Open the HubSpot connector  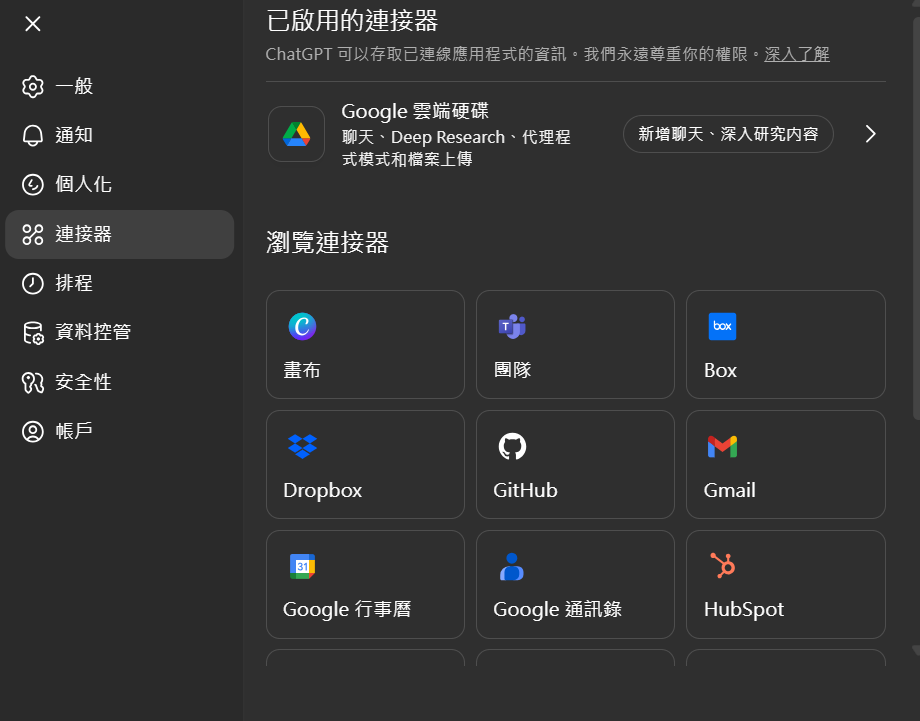click(x=785, y=585)
